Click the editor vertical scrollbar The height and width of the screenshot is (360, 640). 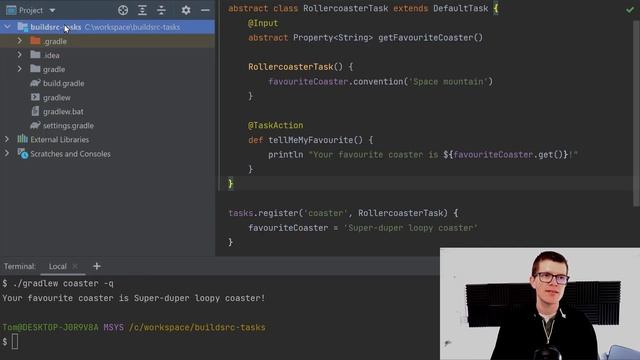coord(636,113)
